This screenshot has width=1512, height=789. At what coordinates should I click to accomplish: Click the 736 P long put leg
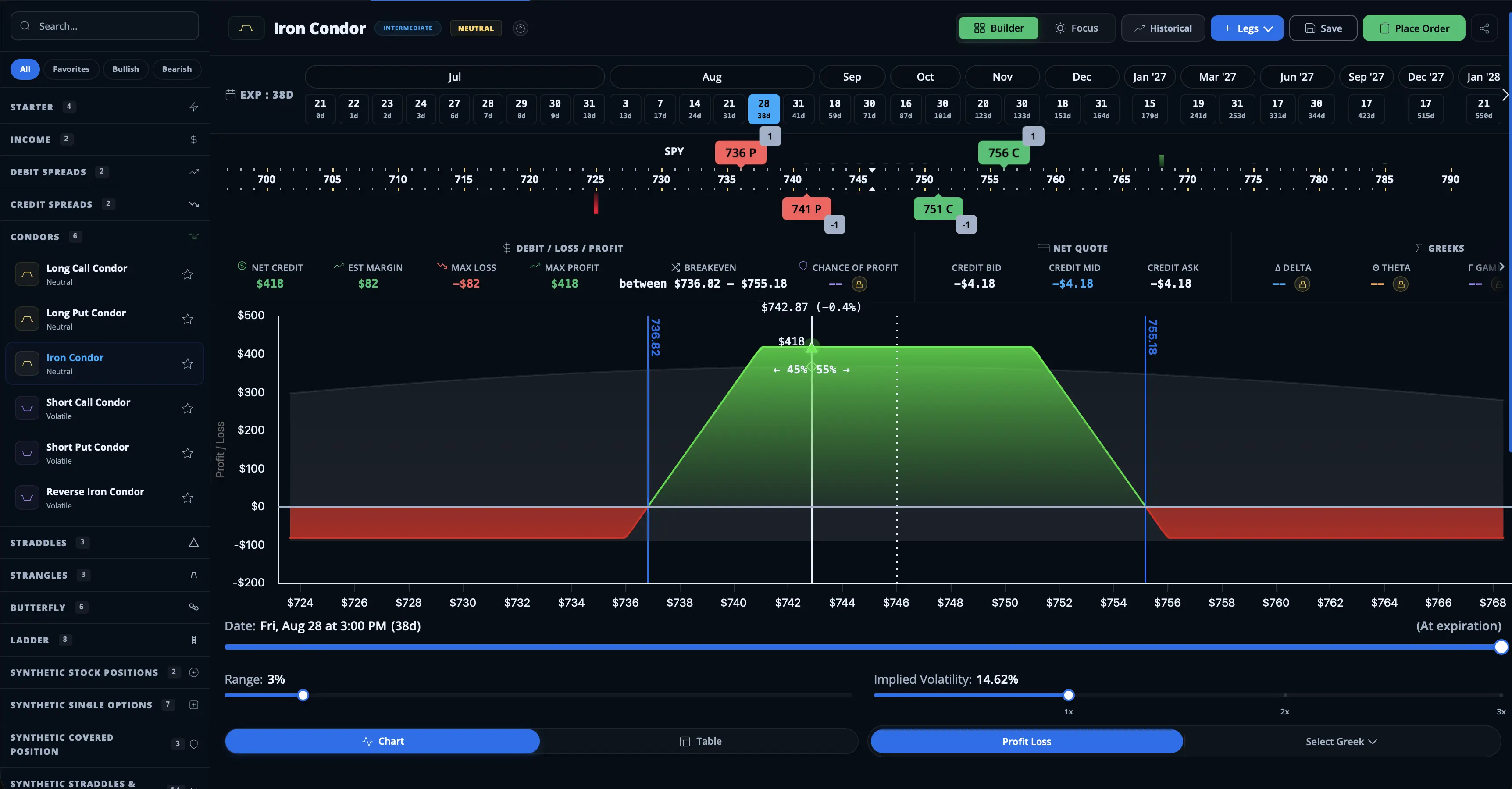740,153
